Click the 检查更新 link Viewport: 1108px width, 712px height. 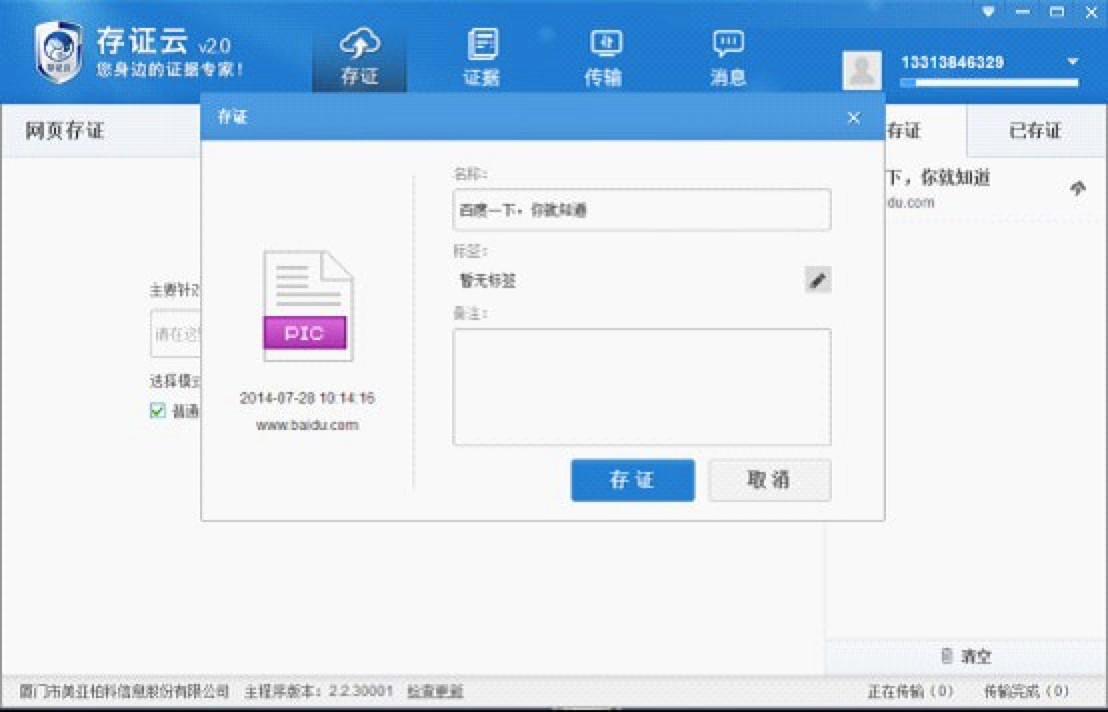(435, 691)
